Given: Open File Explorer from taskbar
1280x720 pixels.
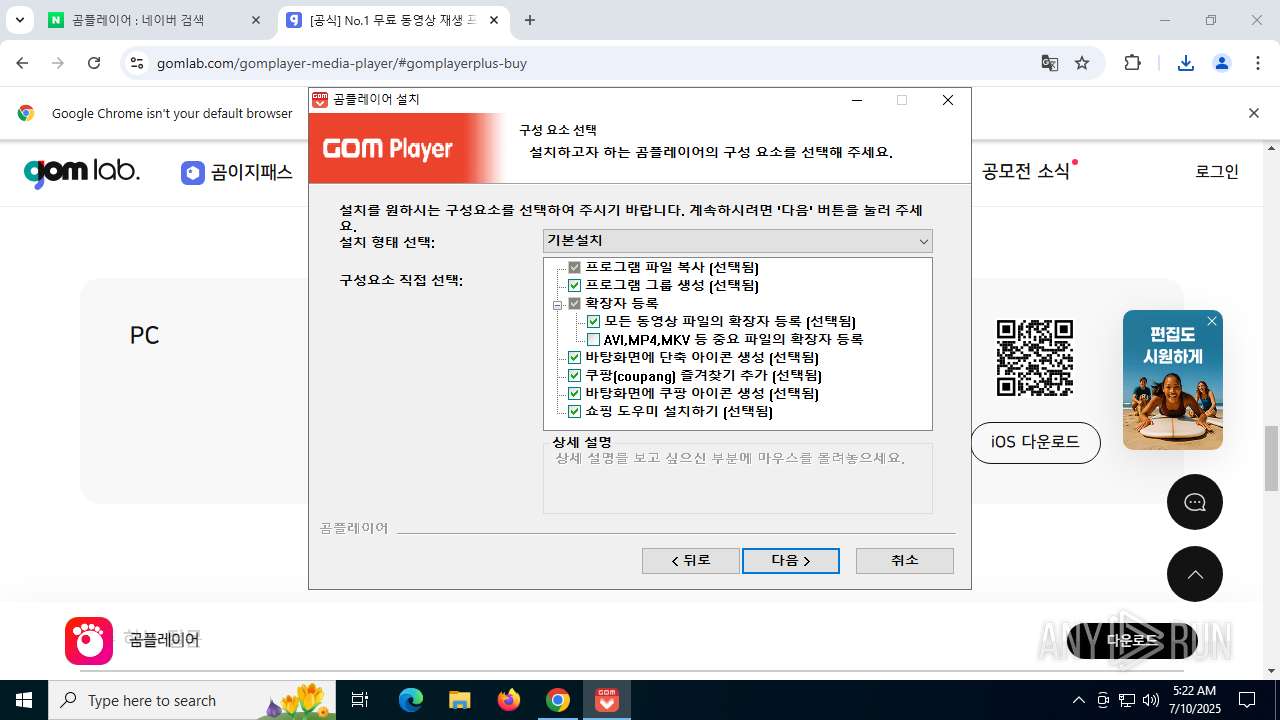Looking at the screenshot, I should (460, 700).
